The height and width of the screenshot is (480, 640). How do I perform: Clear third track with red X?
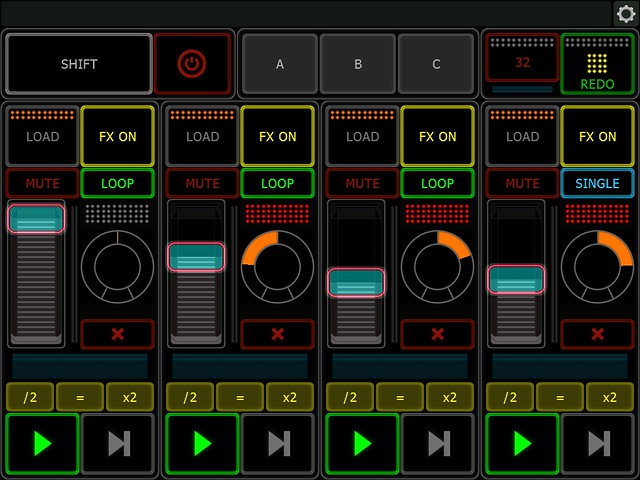[438, 334]
